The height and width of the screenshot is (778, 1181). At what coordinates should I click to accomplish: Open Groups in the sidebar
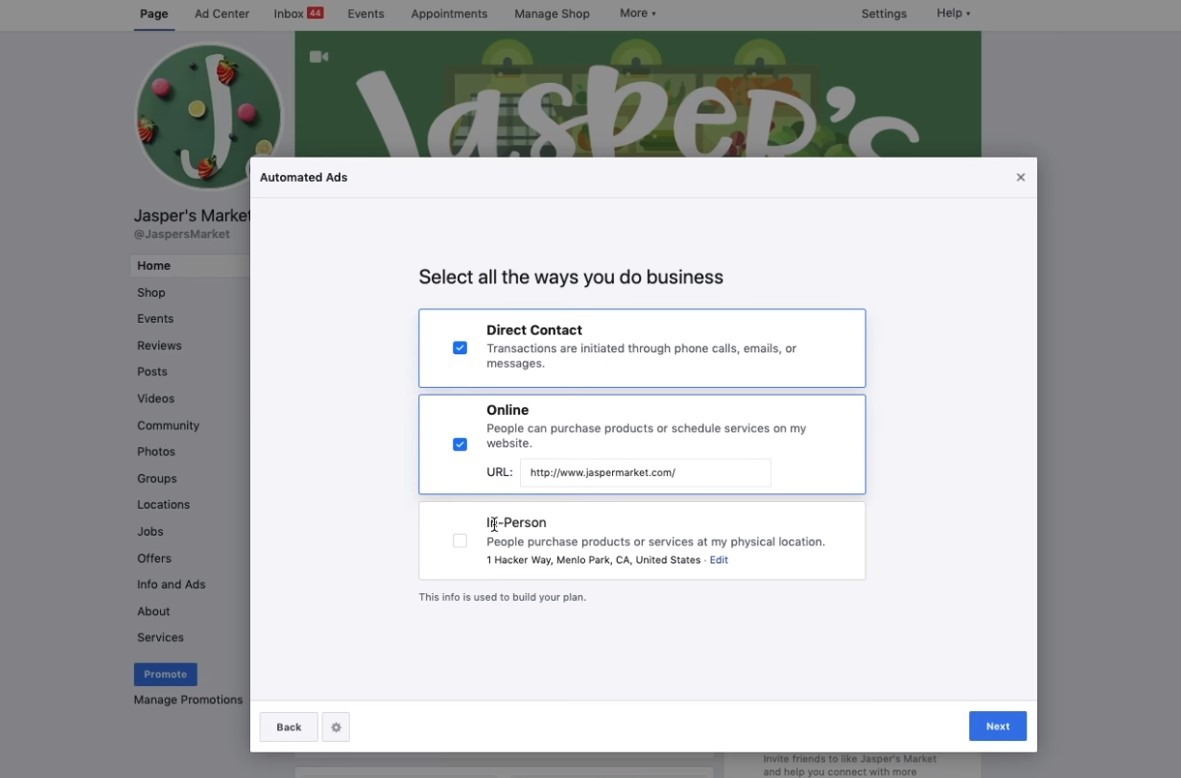[157, 478]
